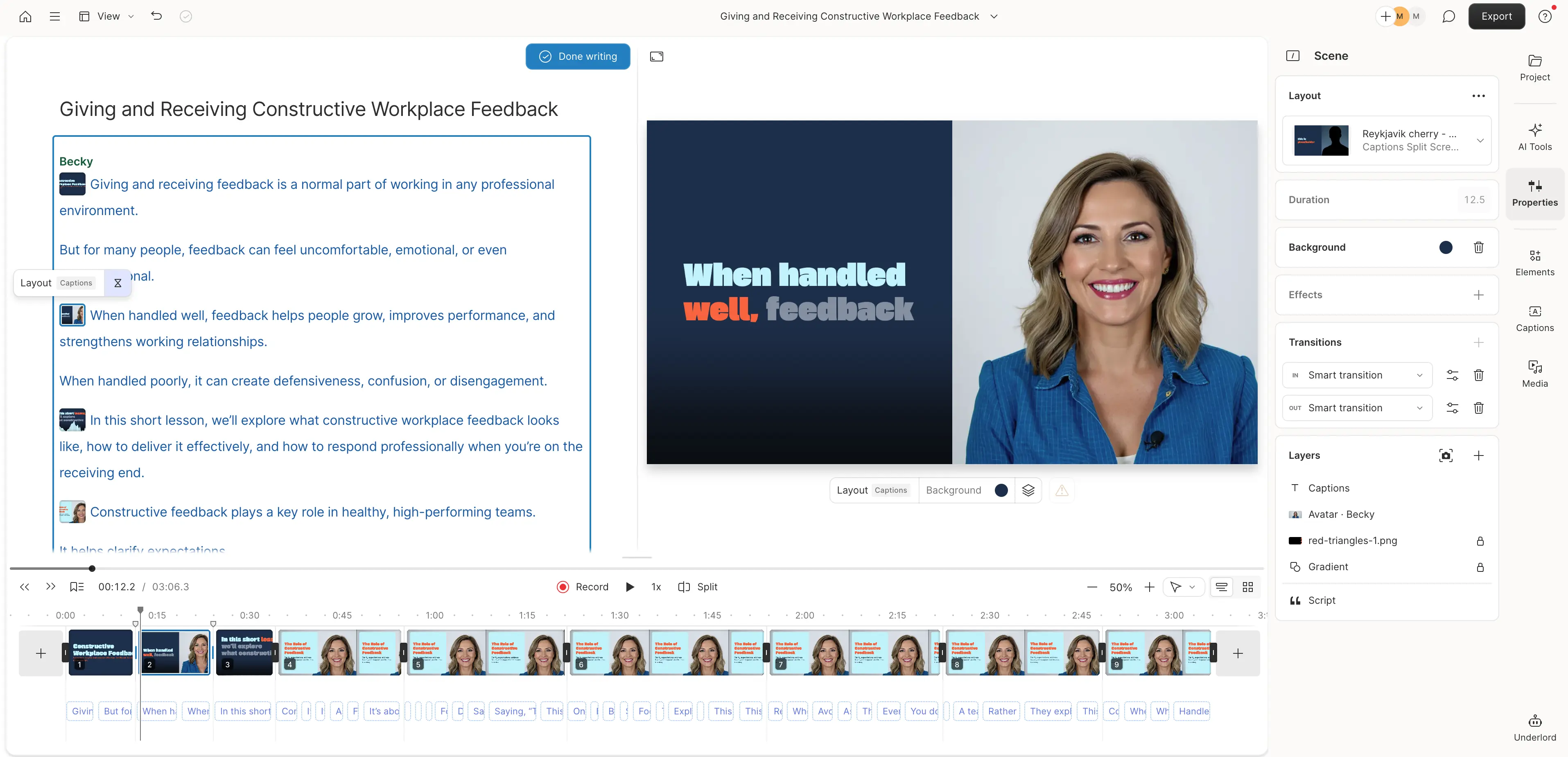Delete the scene Background with trash icon
Image resolution: width=1568 pixels, height=757 pixels.
1478,247
